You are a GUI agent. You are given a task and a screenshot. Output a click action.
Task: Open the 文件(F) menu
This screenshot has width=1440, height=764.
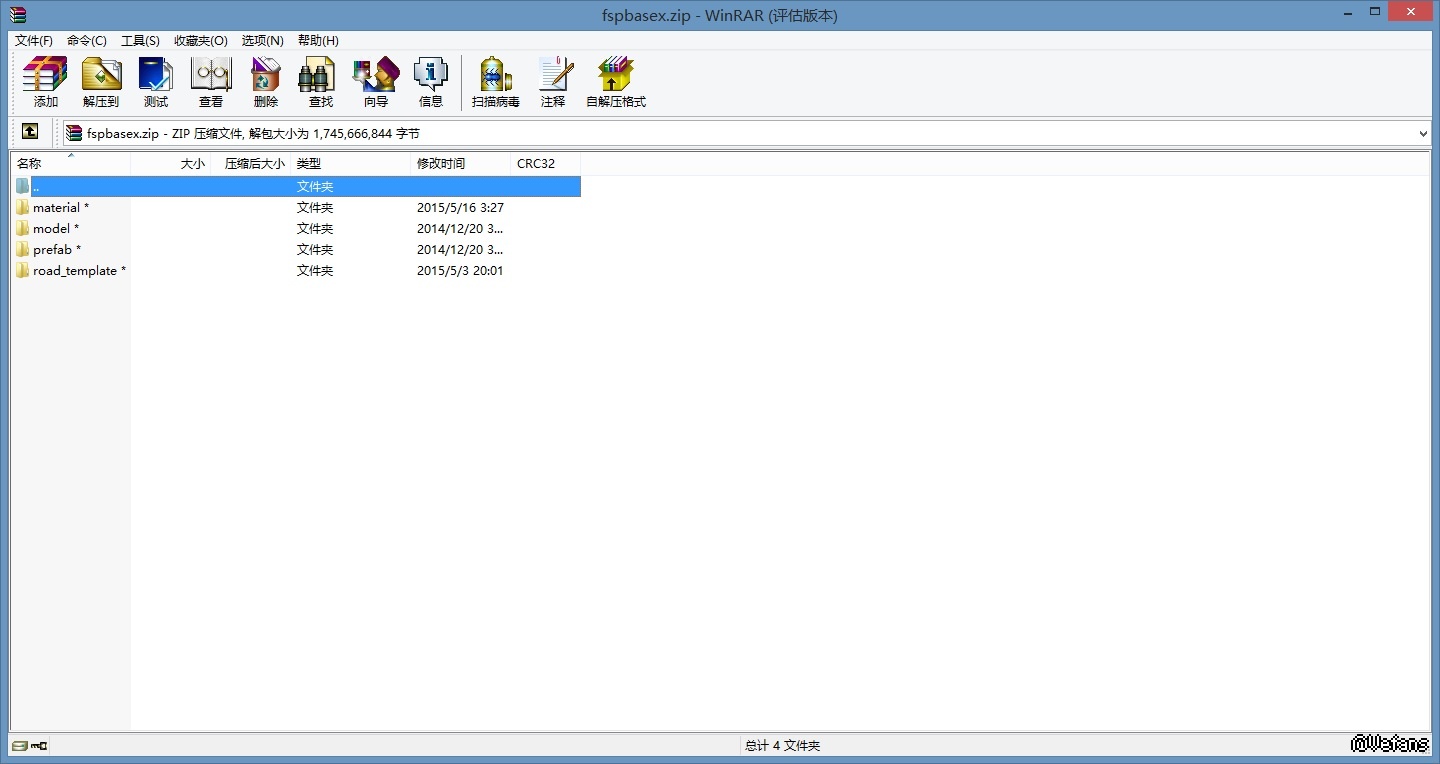pos(34,41)
